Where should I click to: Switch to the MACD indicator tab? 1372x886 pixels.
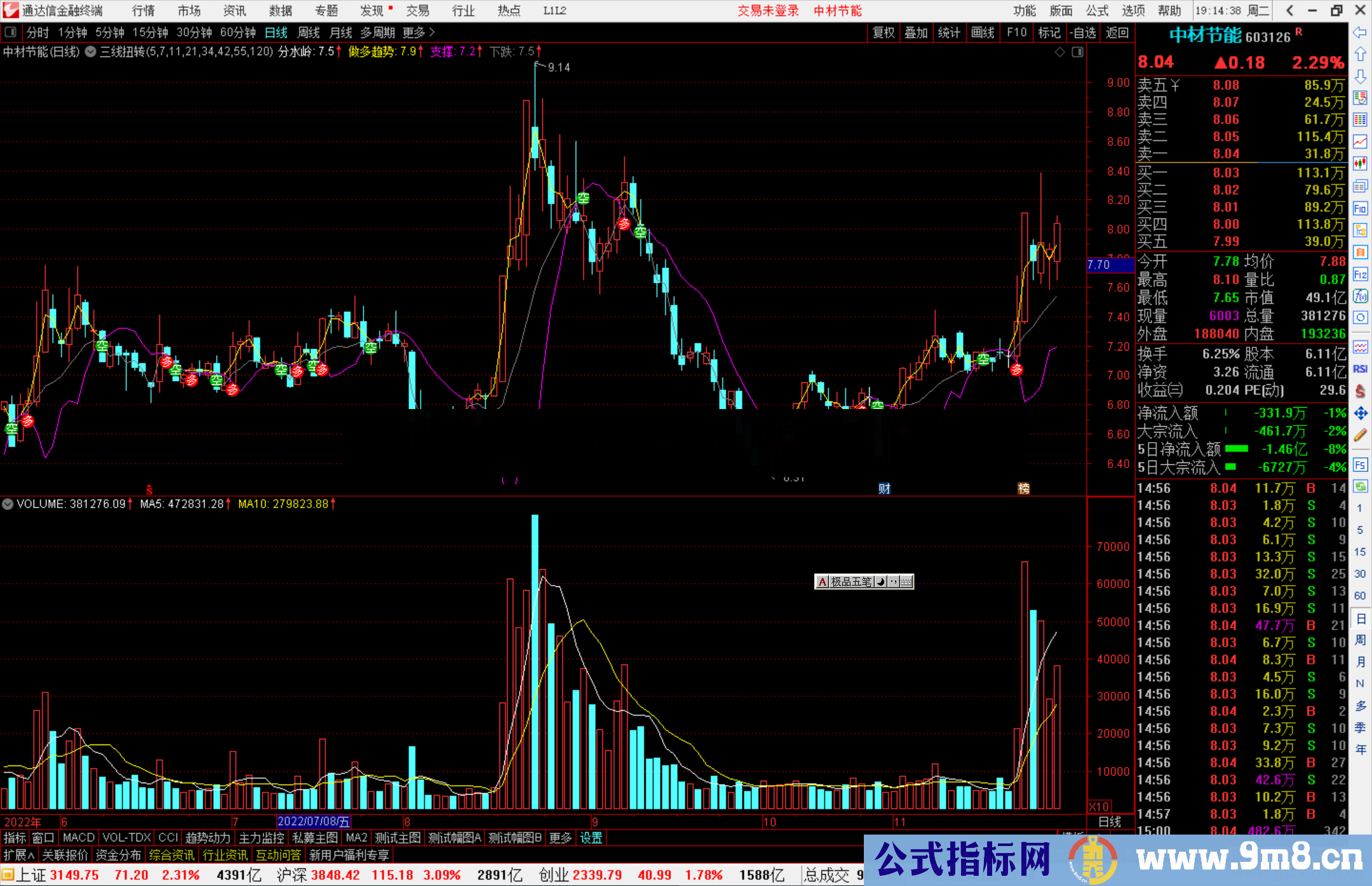[x=79, y=838]
